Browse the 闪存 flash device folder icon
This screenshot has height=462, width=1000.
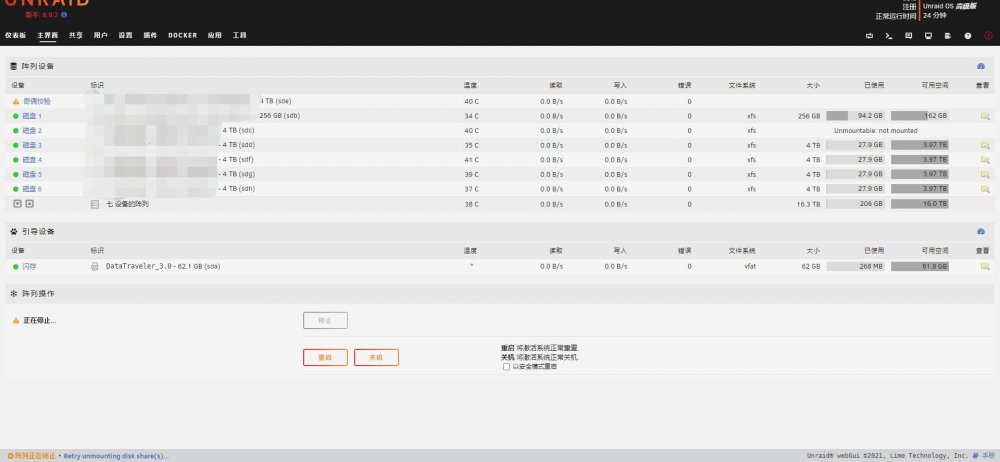click(985, 266)
